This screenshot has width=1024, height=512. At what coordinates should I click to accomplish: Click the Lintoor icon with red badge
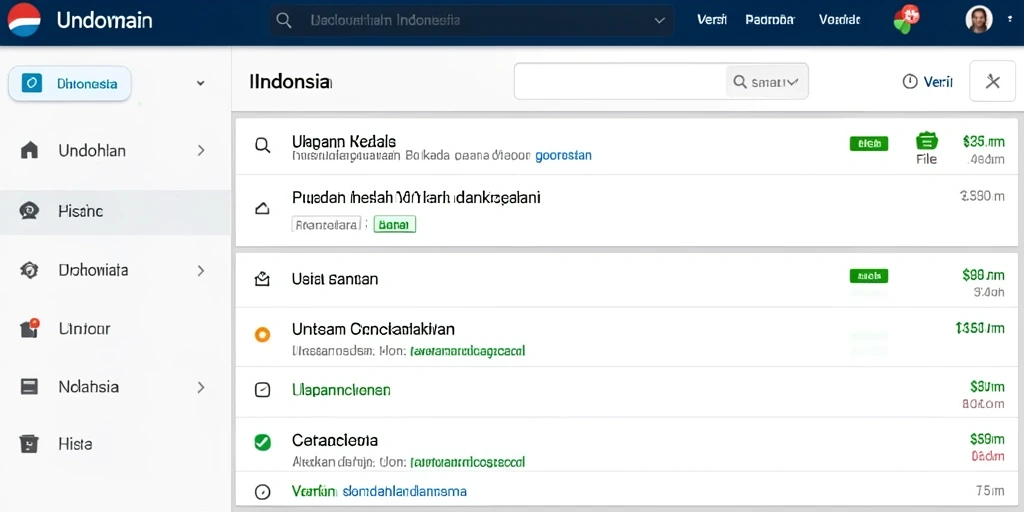point(29,328)
